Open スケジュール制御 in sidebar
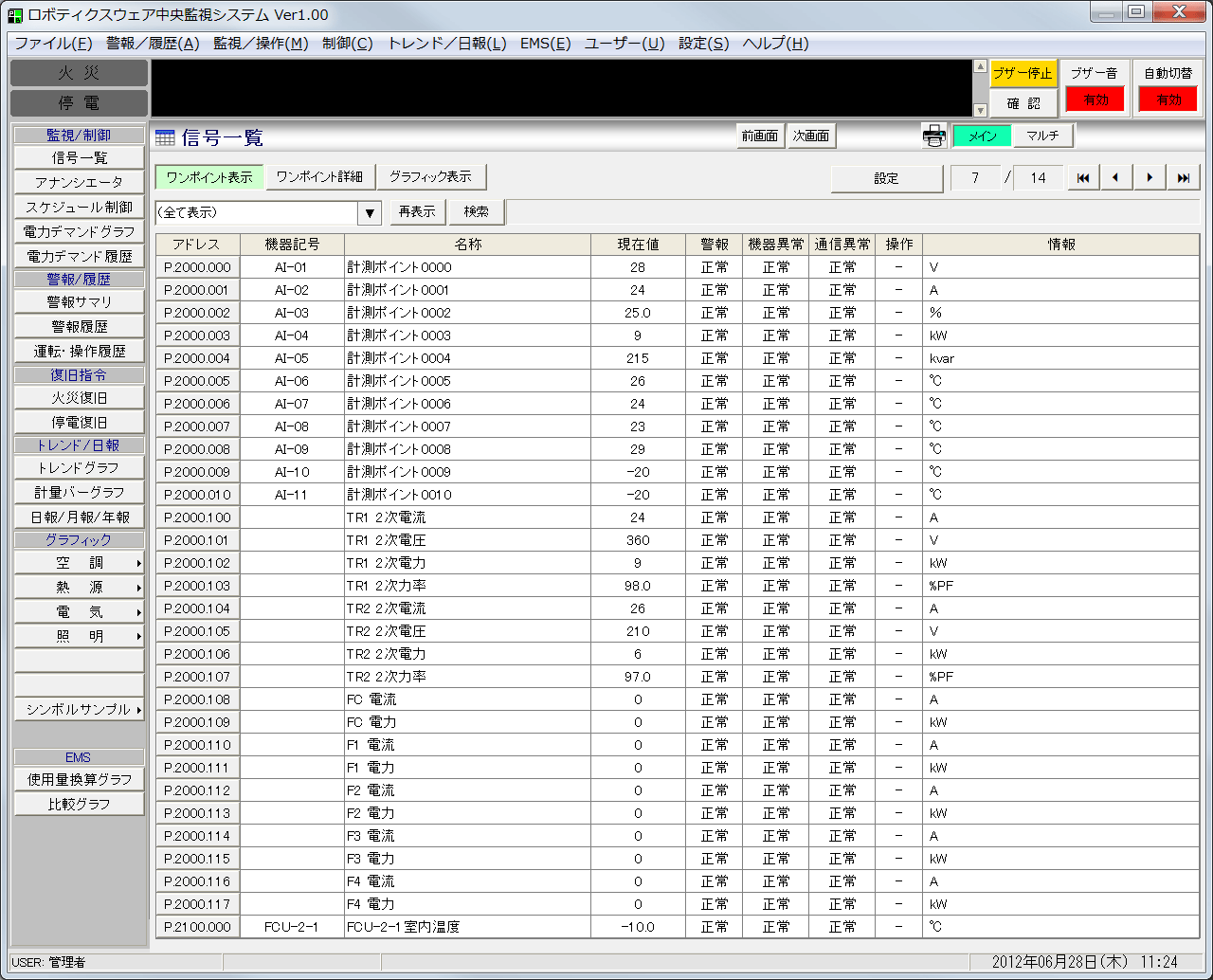Image resolution: width=1213 pixels, height=980 pixels. coord(80,208)
